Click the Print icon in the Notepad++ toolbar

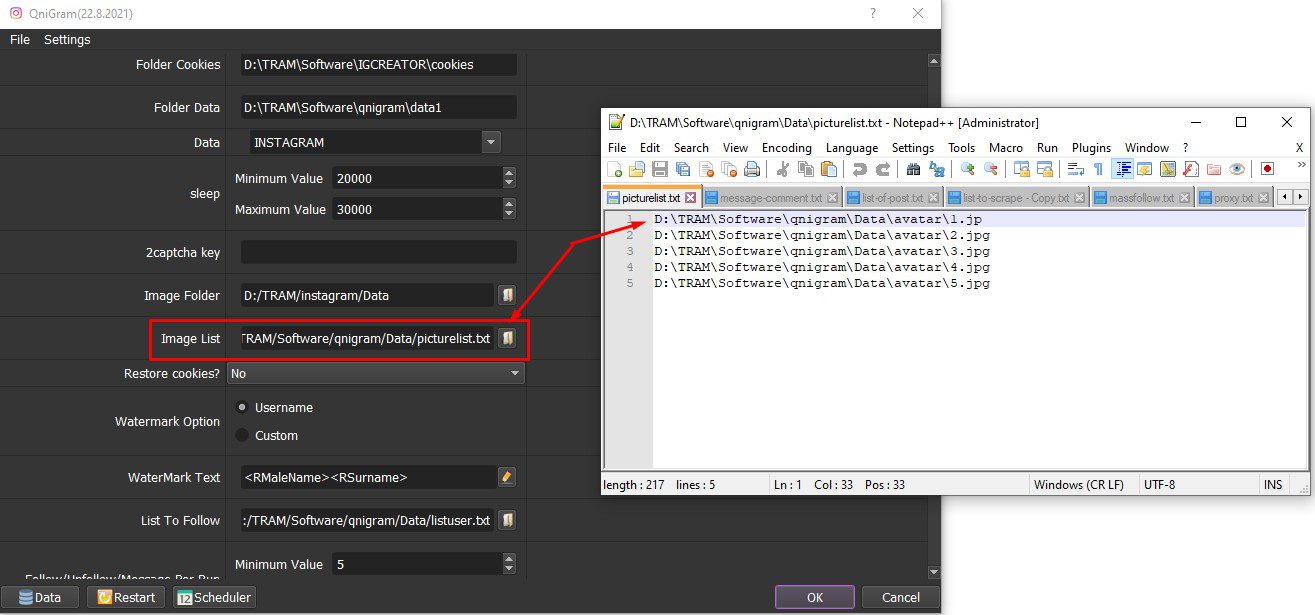click(752, 169)
